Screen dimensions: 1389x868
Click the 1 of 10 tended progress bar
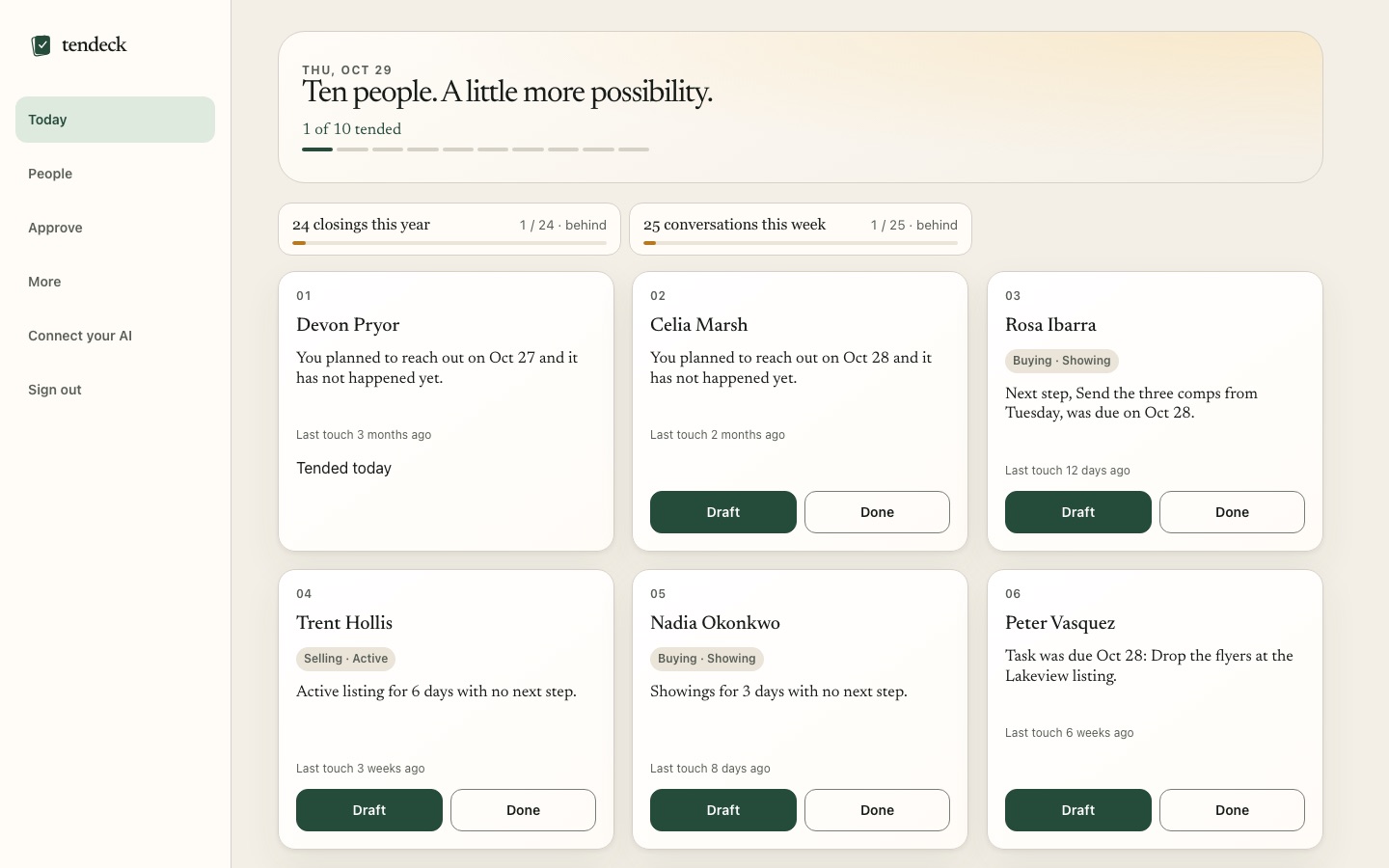[476, 149]
